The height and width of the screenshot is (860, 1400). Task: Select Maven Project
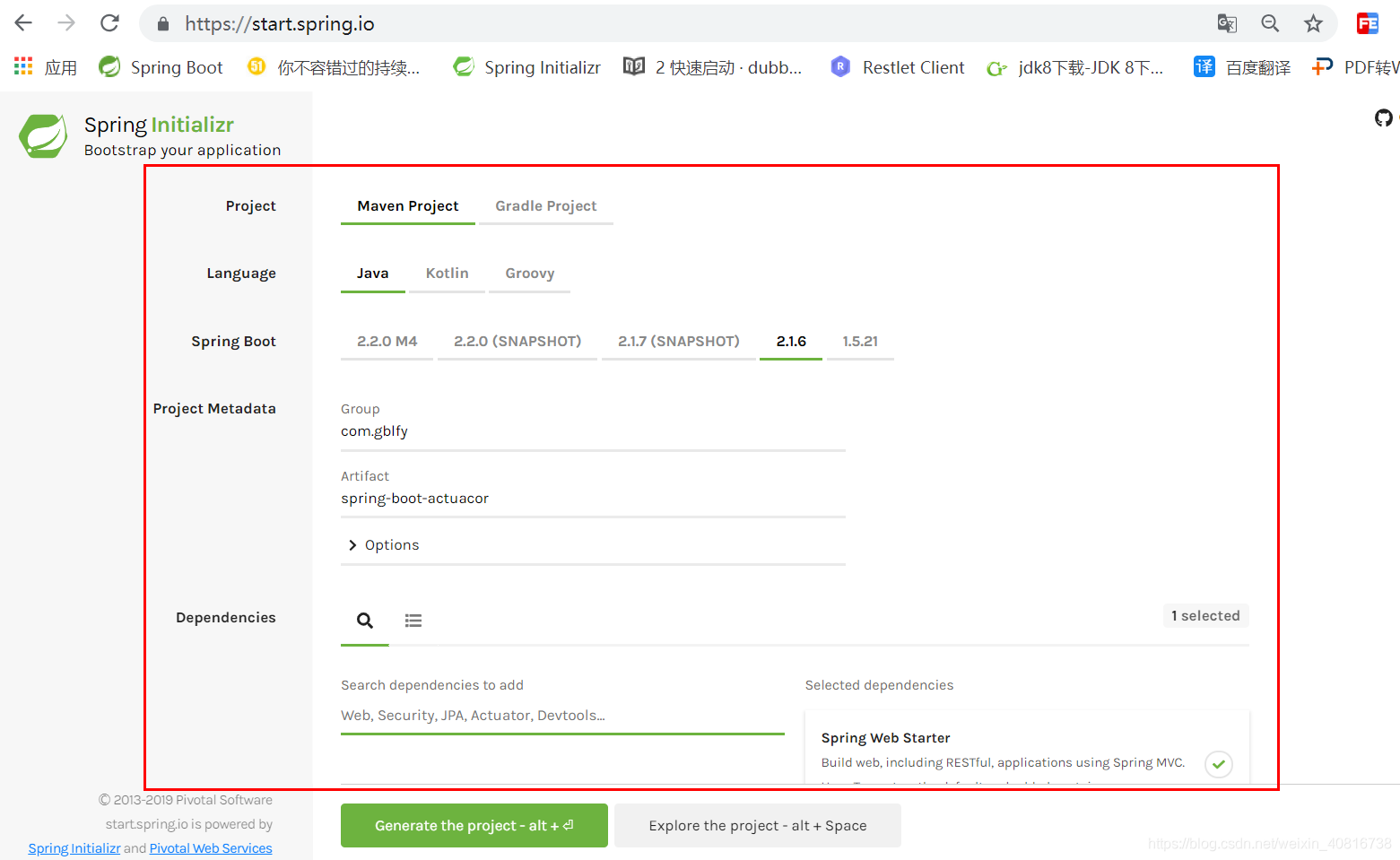(x=408, y=206)
